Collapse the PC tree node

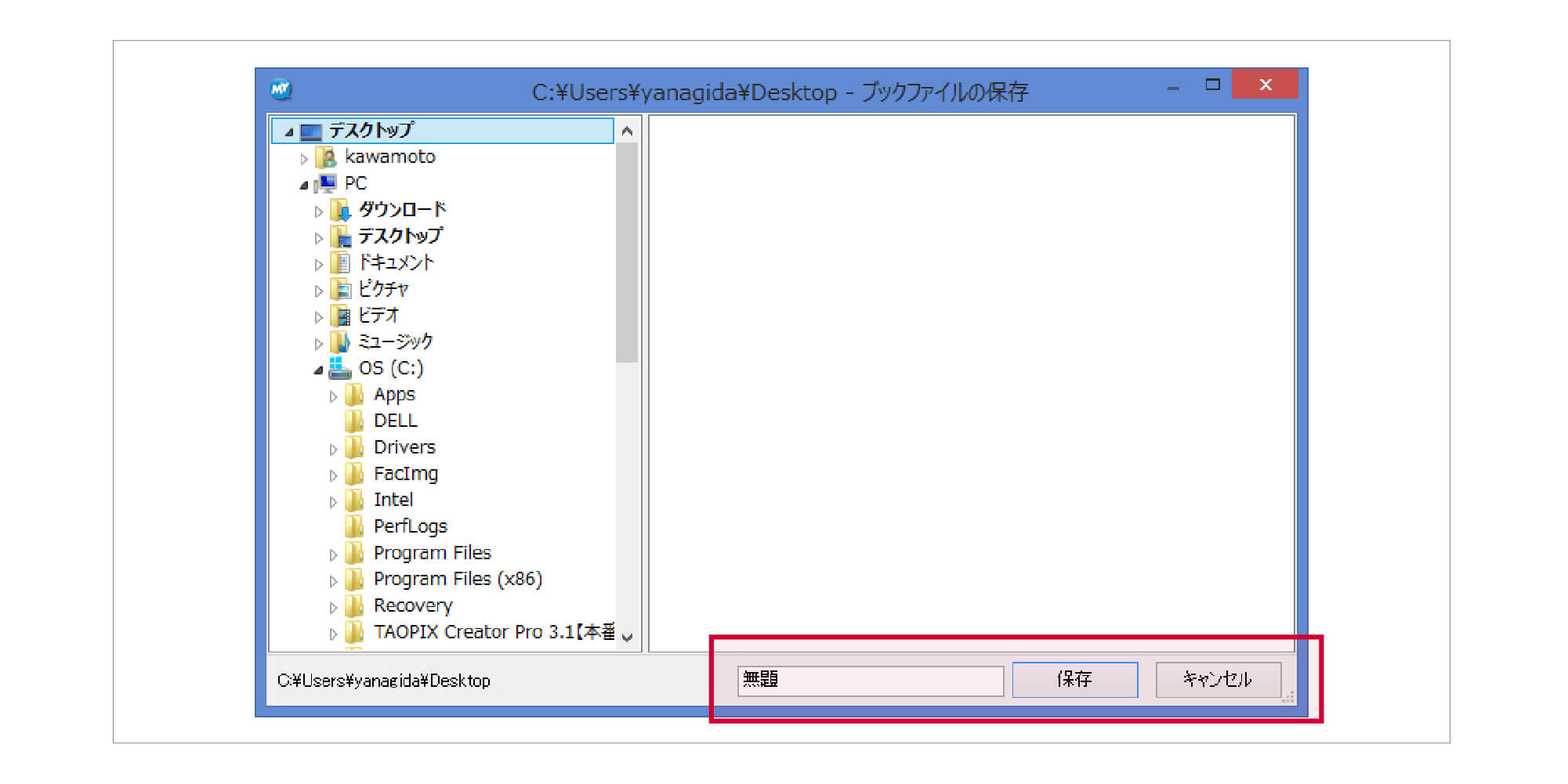(x=304, y=186)
